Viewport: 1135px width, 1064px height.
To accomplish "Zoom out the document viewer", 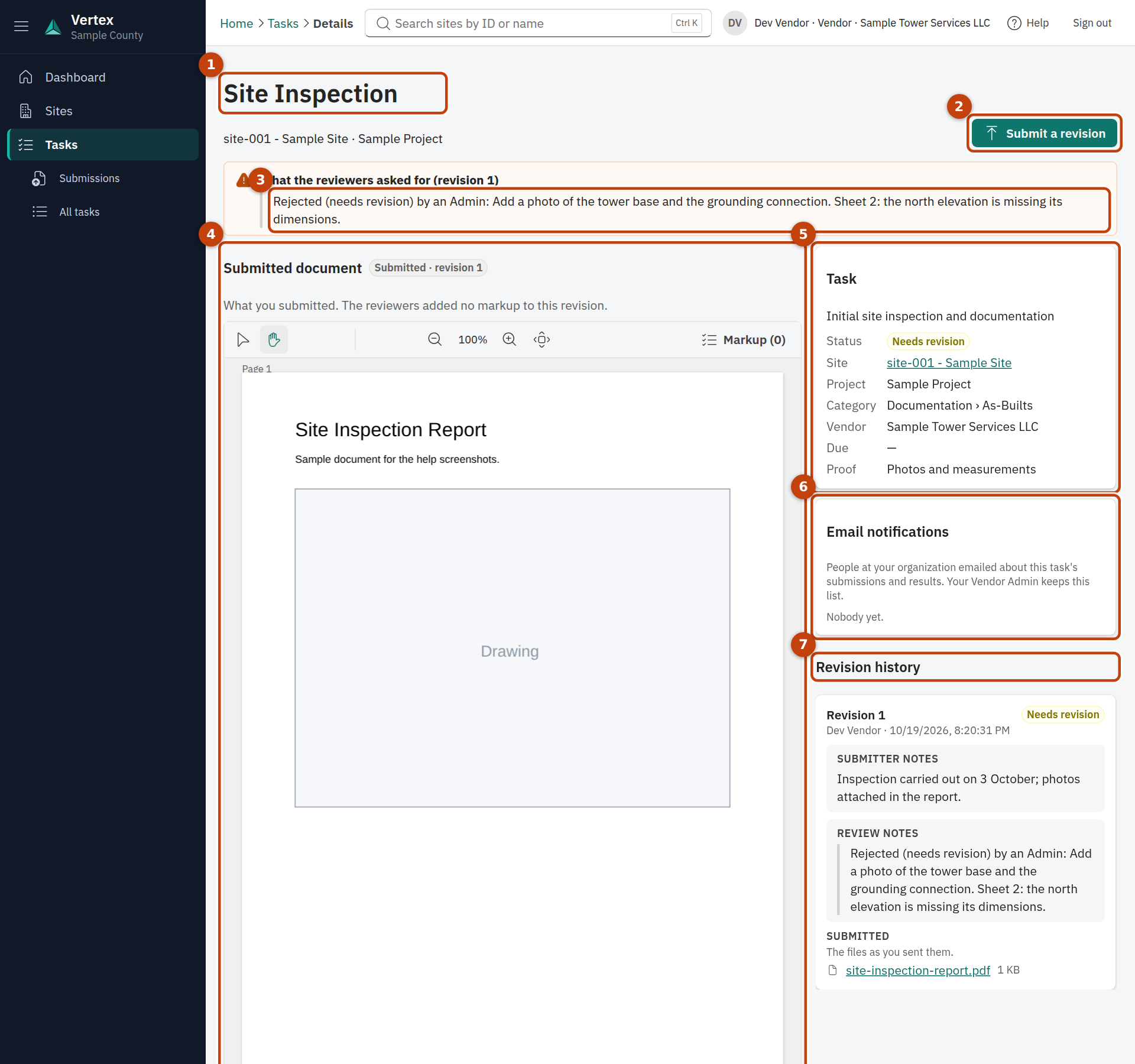I will click(x=435, y=340).
